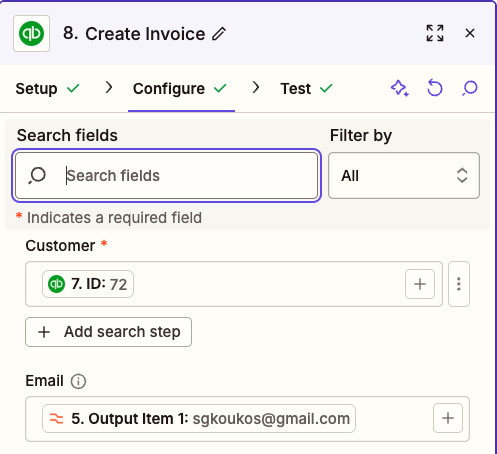Rename step using the pencil edit icon

pos(219,34)
